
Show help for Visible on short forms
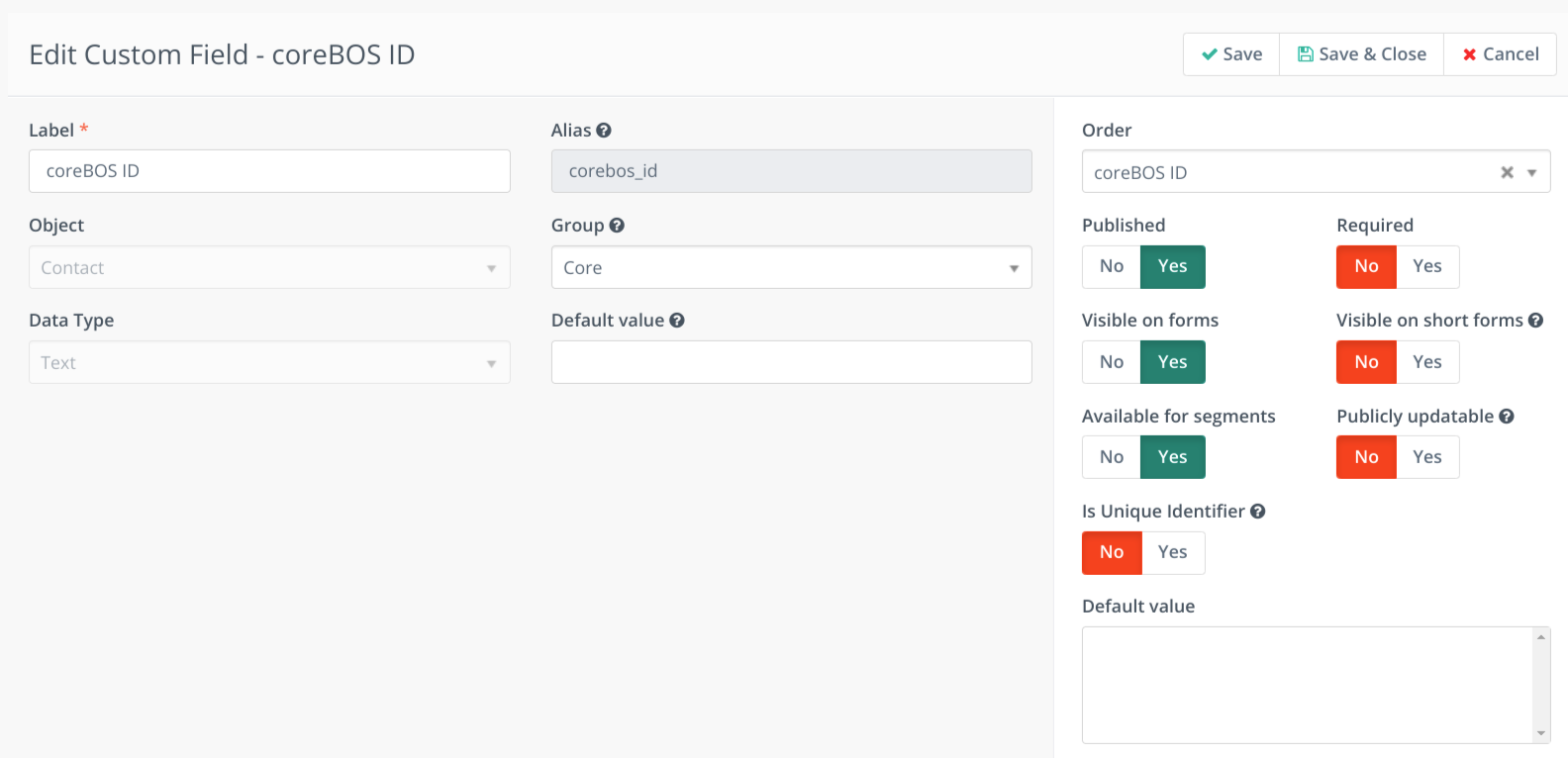click(x=1535, y=320)
